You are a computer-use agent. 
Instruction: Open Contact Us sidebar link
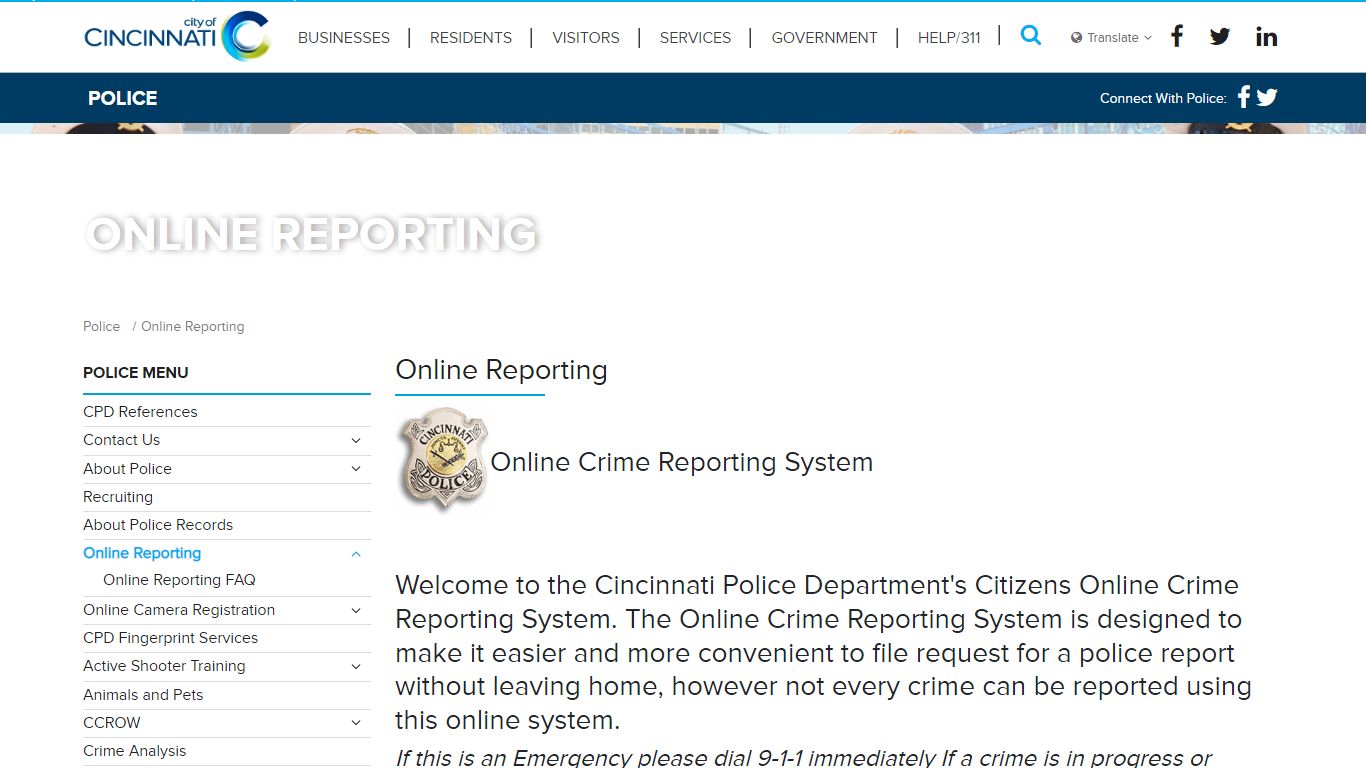[x=121, y=440]
